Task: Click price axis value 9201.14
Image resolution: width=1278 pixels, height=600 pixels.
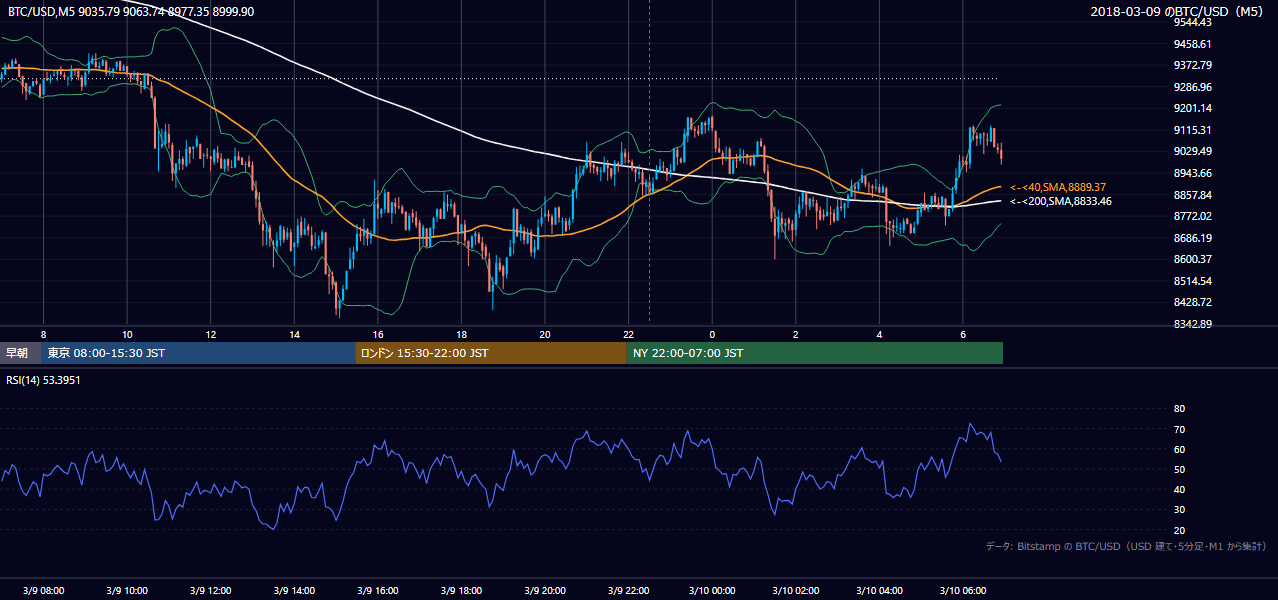Action: click(x=1192, y=108)
